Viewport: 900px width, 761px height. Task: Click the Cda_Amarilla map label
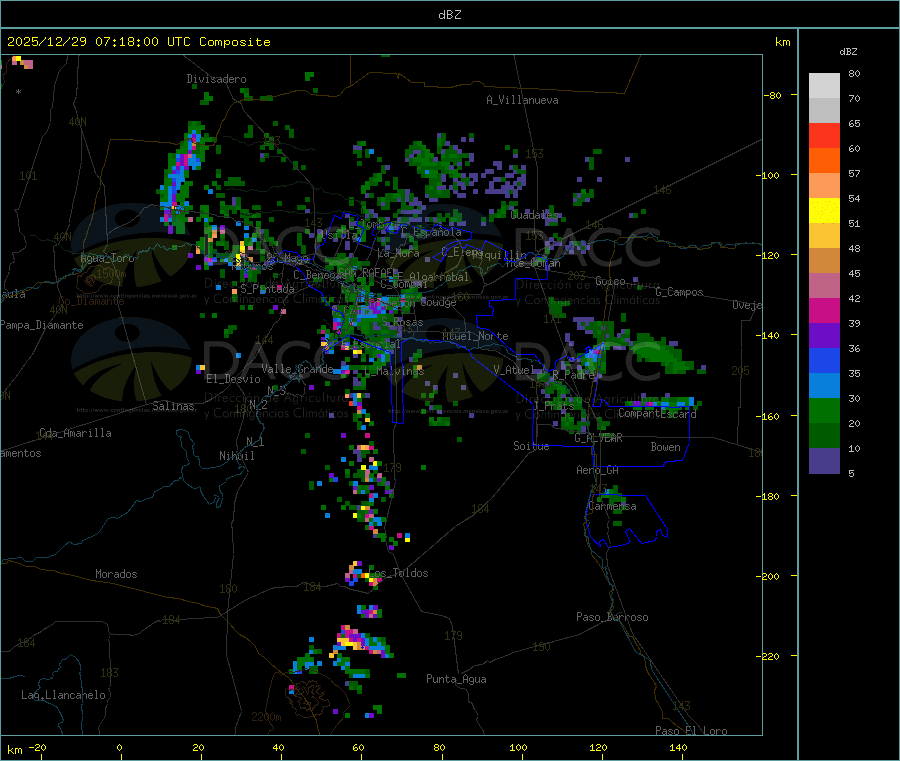pos(75,433)
